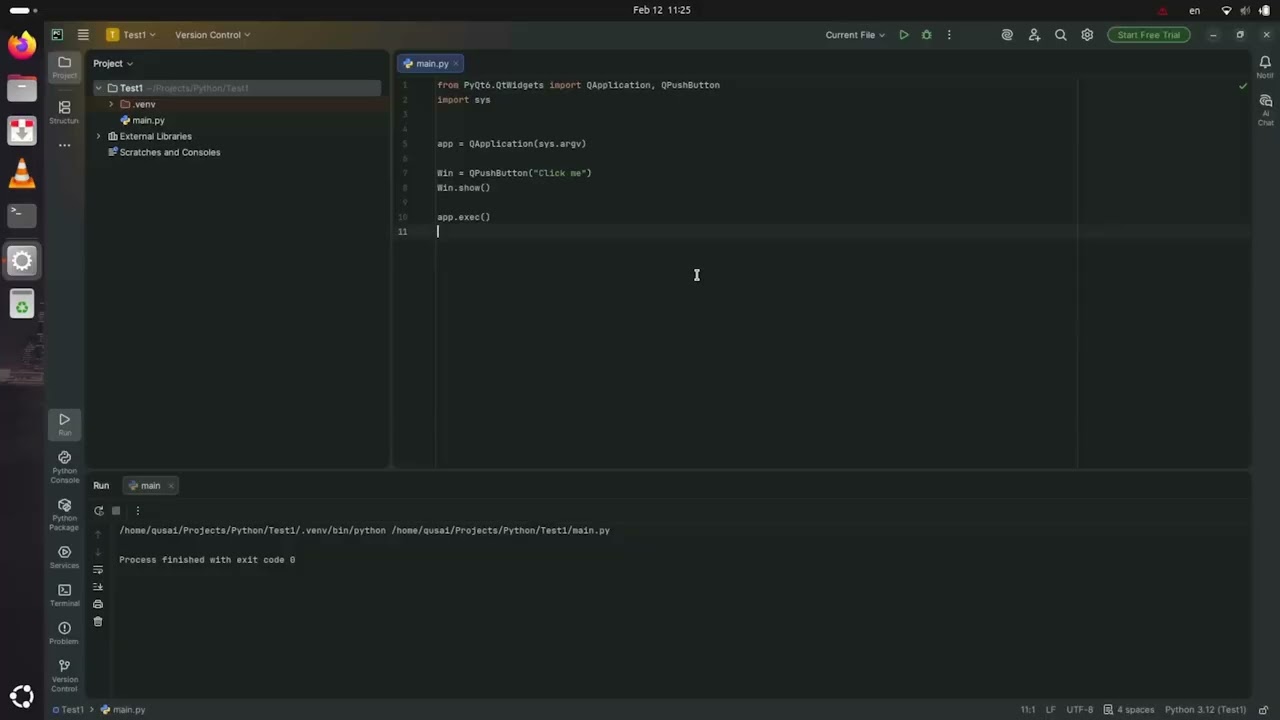Select the main tab in the Run panel
1280x720 pixels.
[150, 486]
